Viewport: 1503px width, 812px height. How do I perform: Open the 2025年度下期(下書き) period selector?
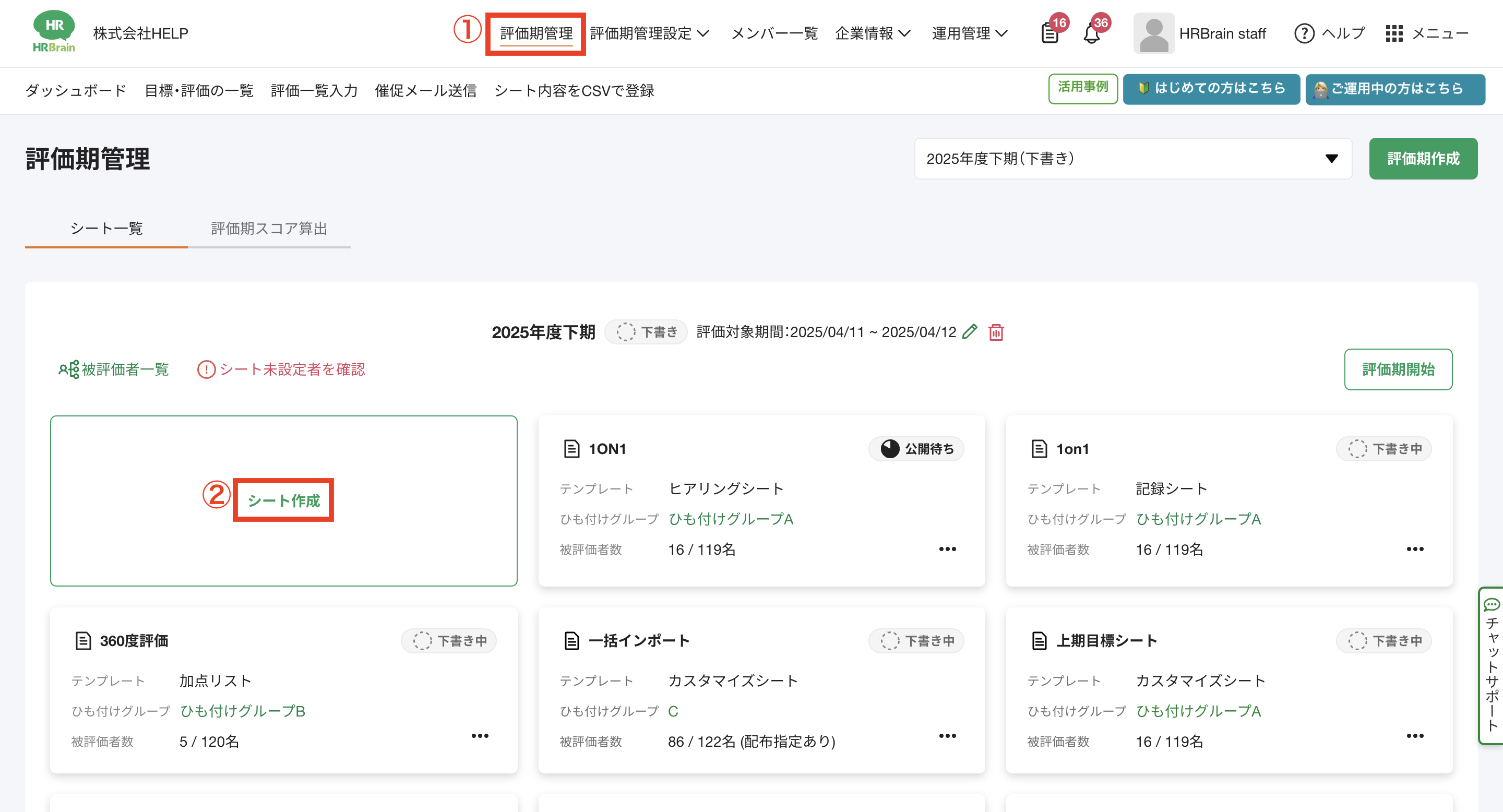1132,159
